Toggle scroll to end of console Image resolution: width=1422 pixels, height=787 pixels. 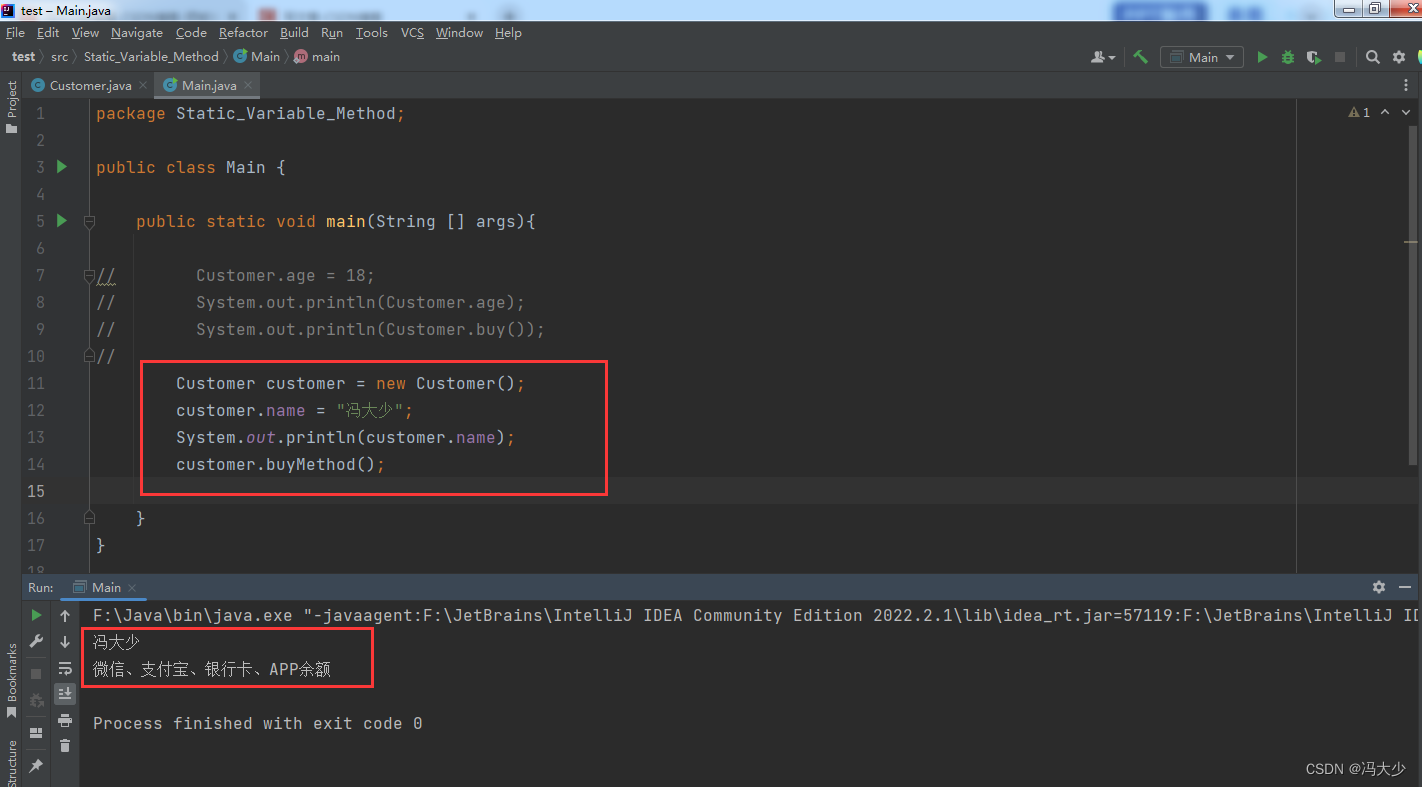tap(65, 694)
